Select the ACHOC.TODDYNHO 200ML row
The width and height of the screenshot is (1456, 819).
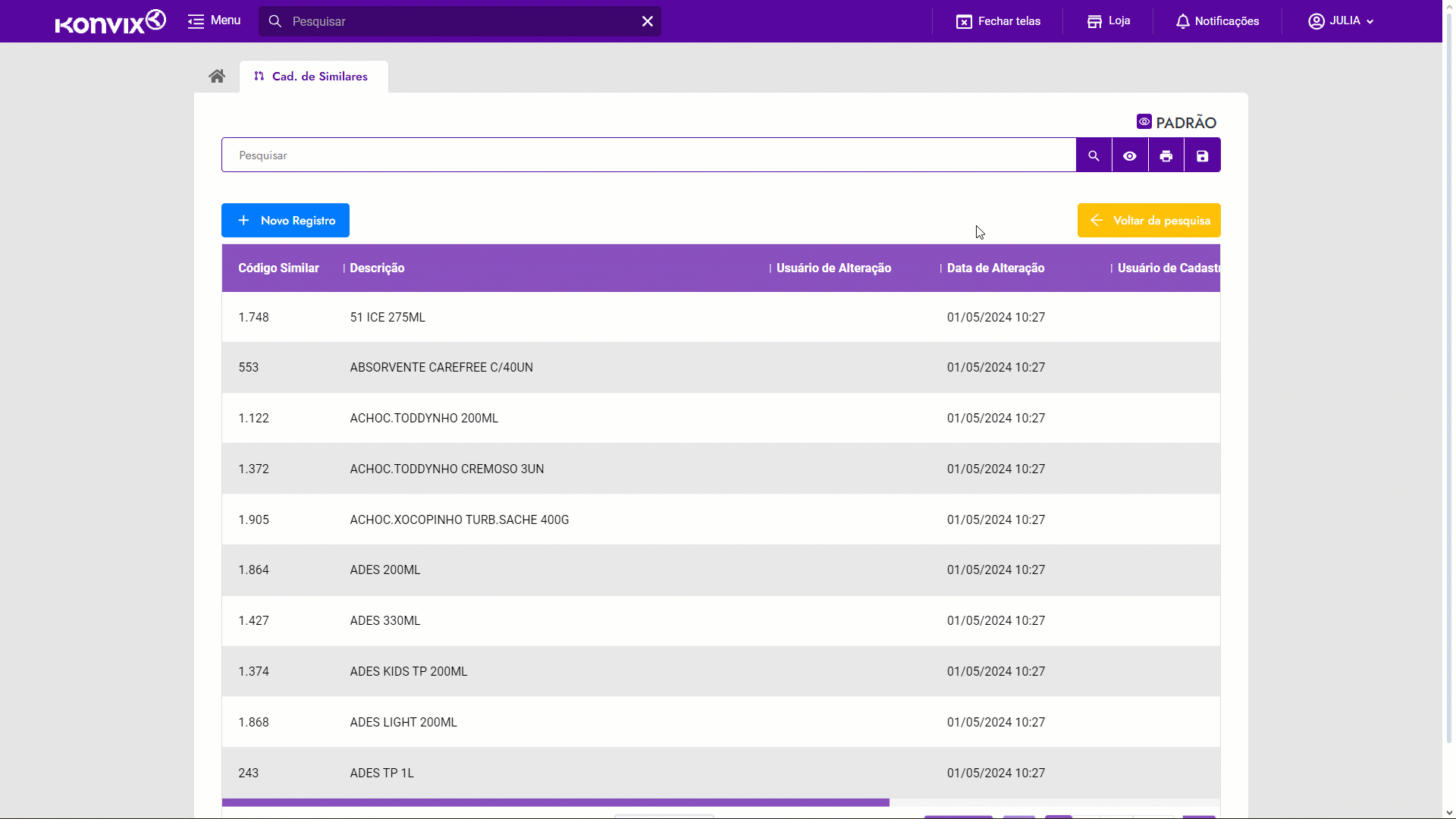click(424, 419)
